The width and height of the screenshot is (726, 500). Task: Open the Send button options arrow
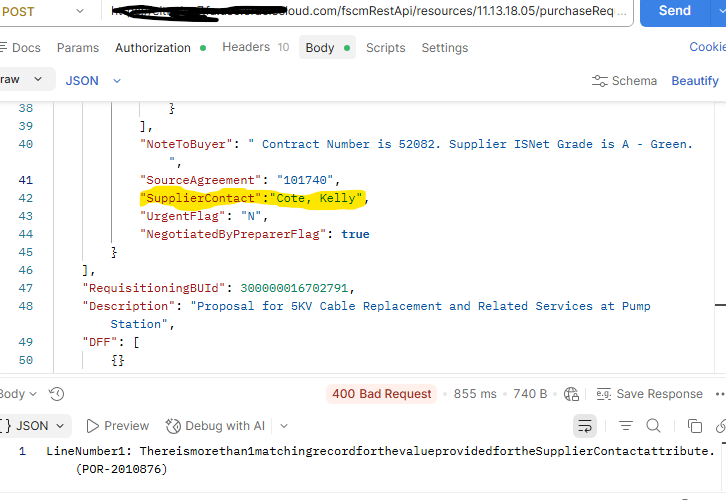(718, 11)
